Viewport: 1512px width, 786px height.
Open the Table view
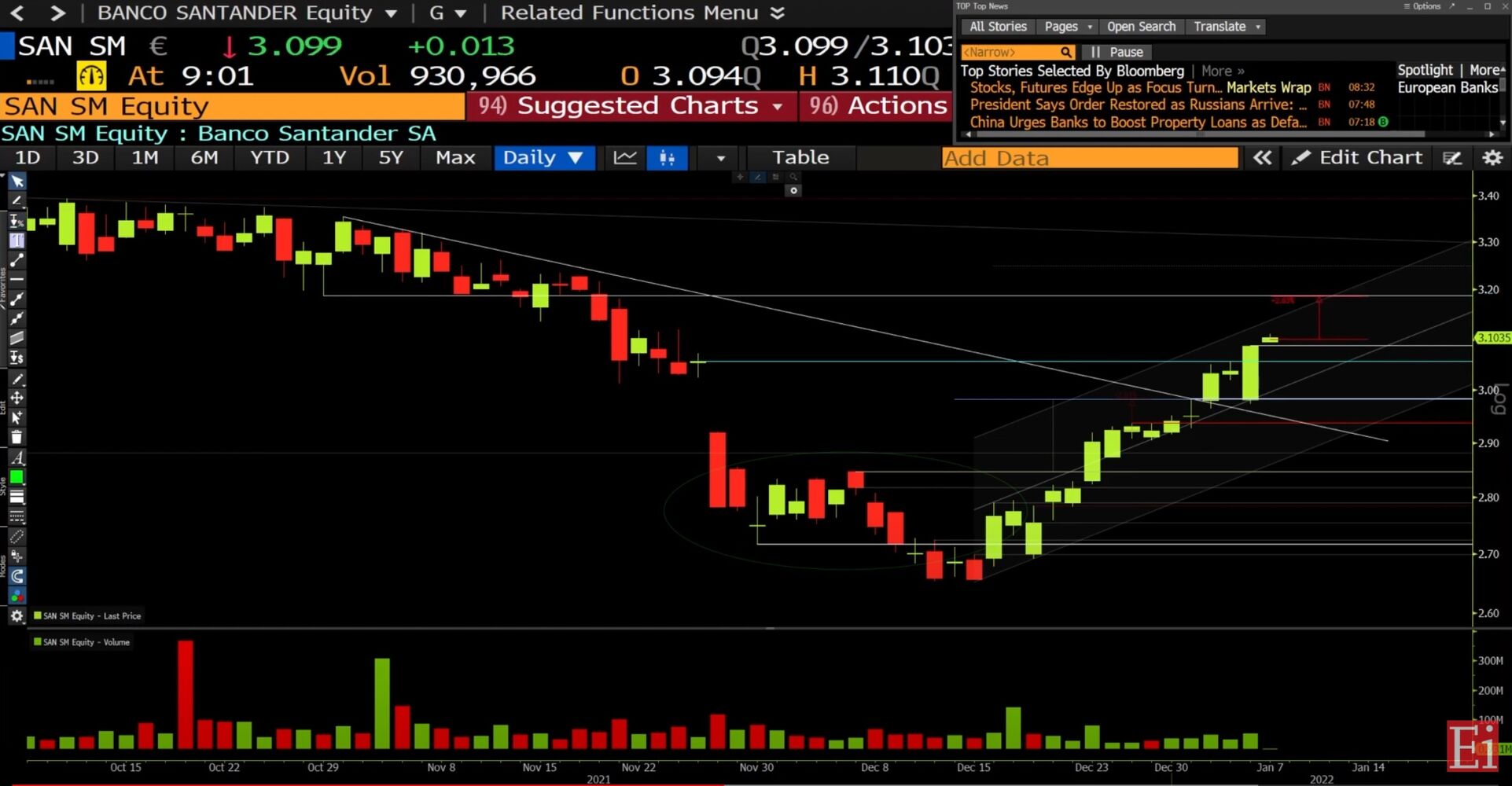pyautogui.click(x=800, y=158)
